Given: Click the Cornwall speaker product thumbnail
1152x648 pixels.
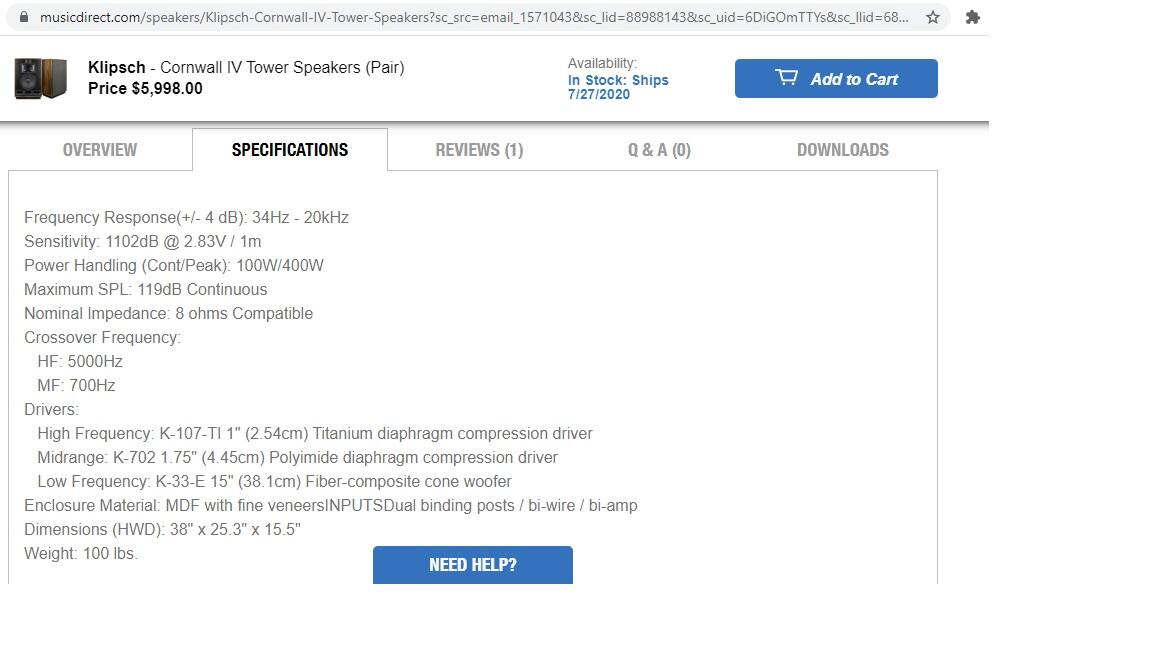Looking at the screenshot, I should coord(41,78).
